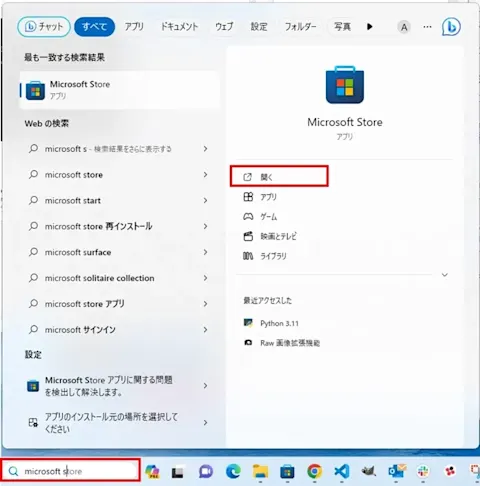Click 開く to open Microsoft Store
480x486 pixels.
coord(279,177)
